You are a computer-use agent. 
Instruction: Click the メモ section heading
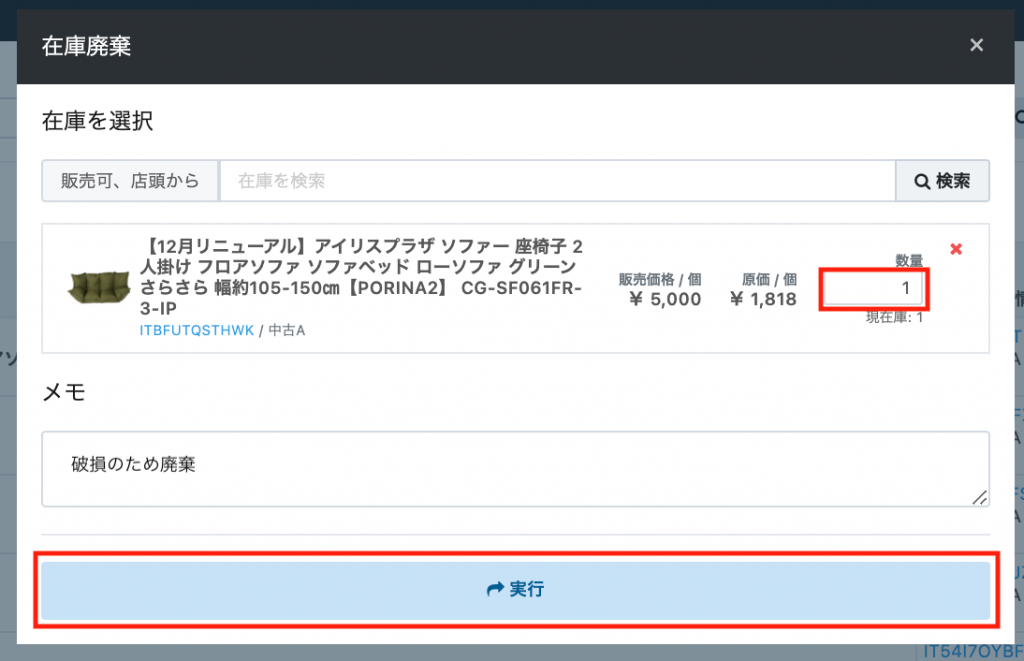64,392
